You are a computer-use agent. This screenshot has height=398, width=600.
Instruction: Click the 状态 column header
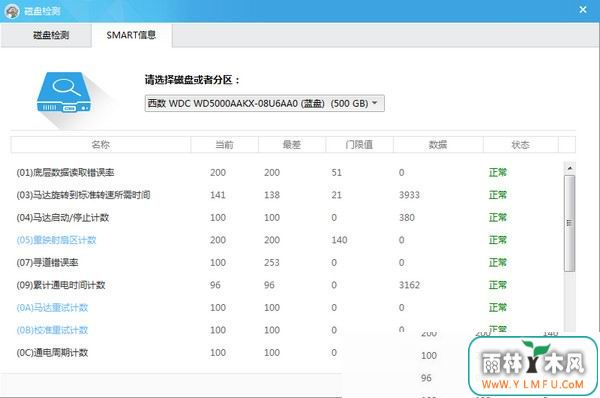pos(520,145)
